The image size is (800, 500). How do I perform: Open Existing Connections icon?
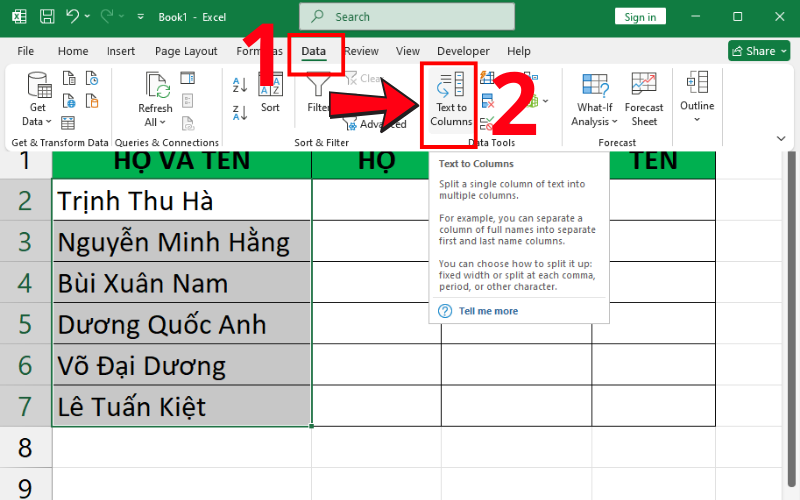92,101
